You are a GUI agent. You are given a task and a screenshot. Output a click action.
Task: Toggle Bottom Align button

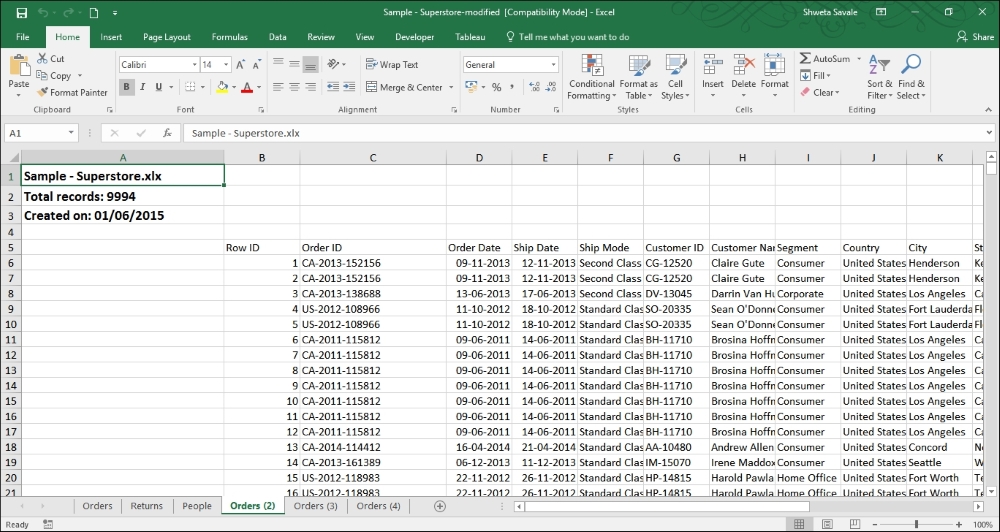tap(311, 64)
